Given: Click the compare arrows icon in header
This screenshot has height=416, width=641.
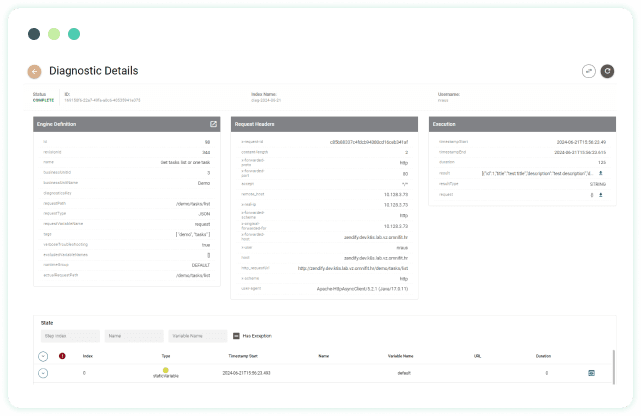Looking at the screenshot, I should [589, 71].
